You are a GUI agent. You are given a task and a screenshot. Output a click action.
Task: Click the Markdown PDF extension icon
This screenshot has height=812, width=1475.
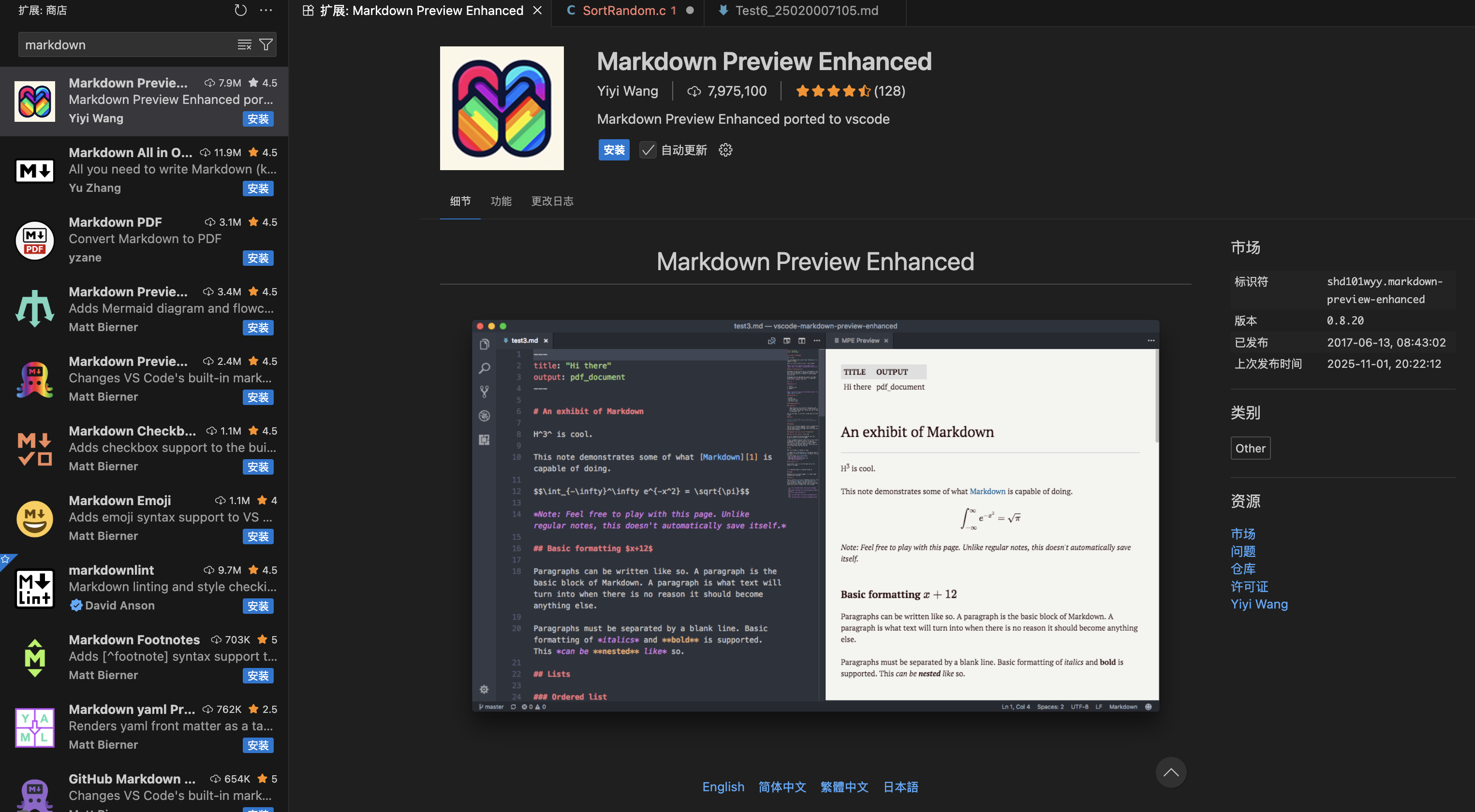[34, 240]
